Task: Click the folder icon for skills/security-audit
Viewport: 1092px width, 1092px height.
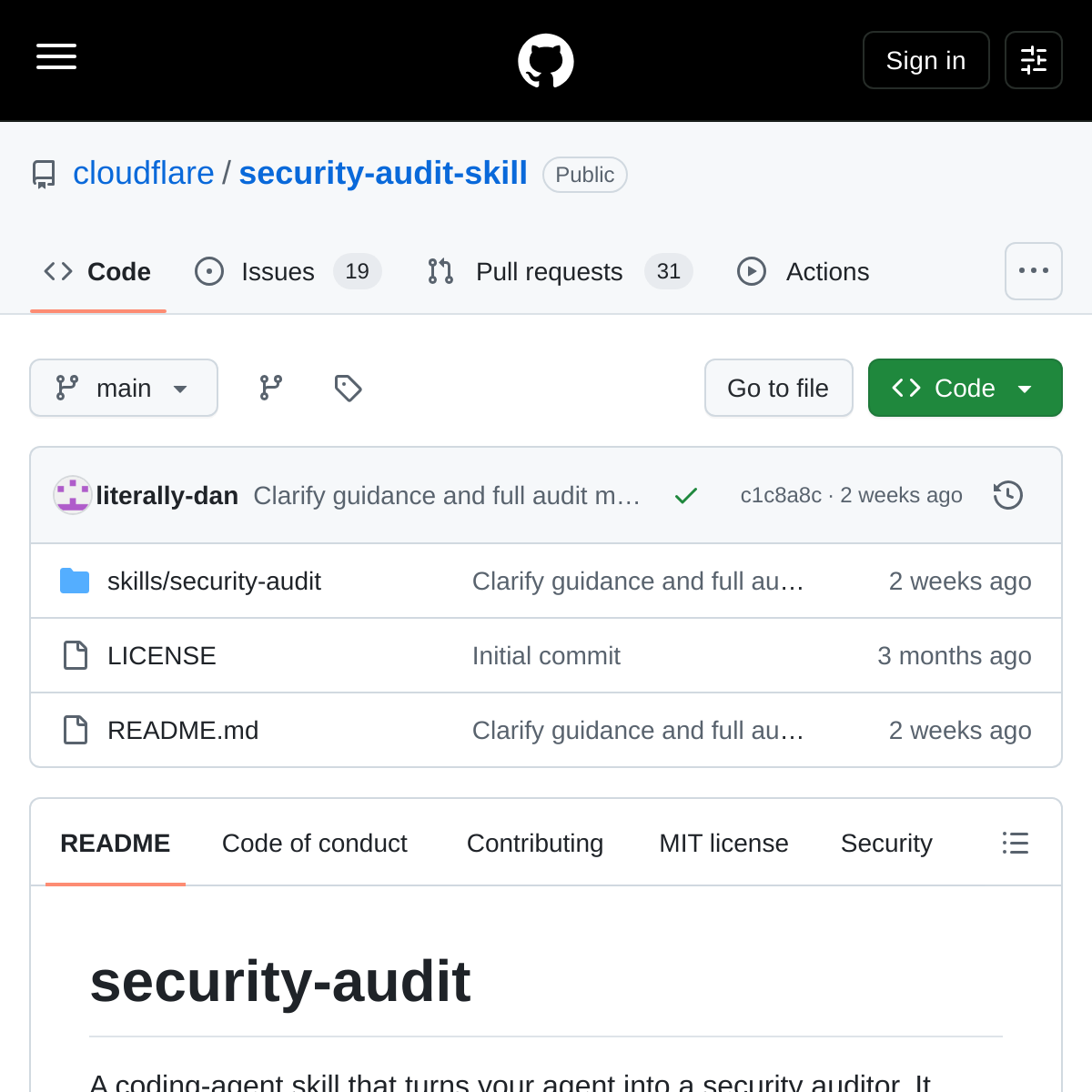Action: click(75, 581)
